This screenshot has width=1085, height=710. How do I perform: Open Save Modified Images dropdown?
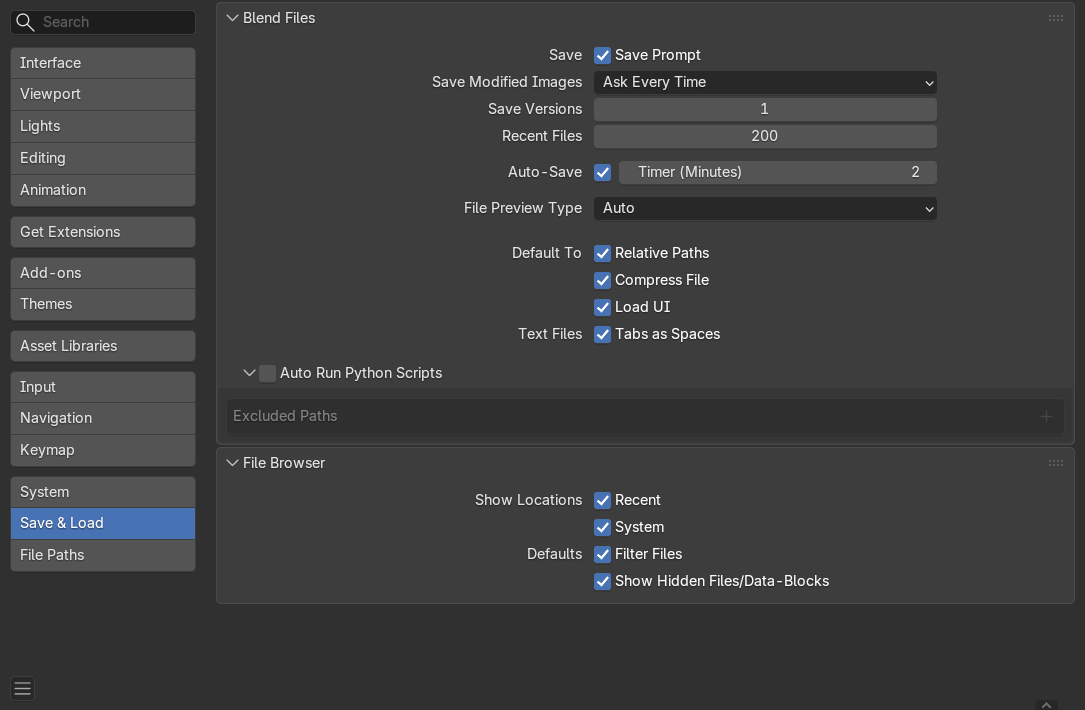tap(765, 82)
